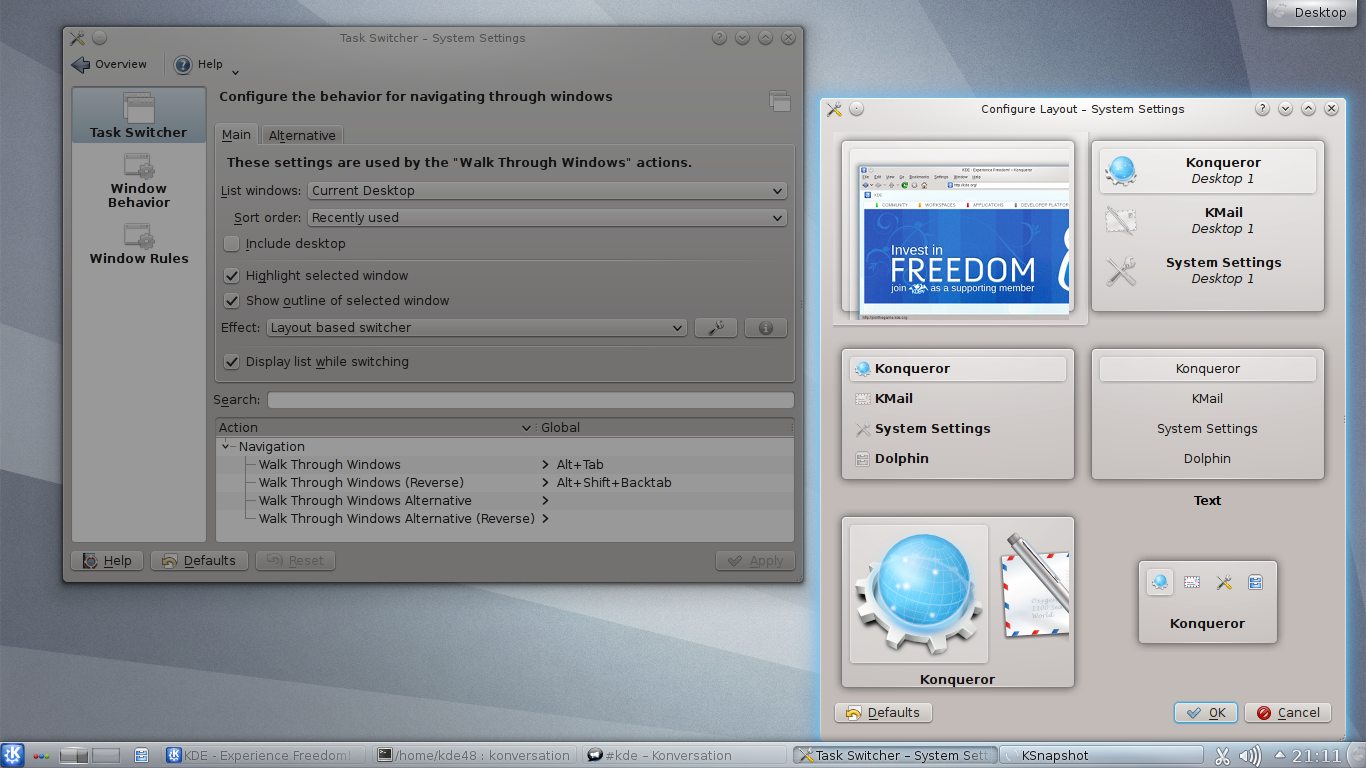Click the Apply button

(x=755, y=561)
